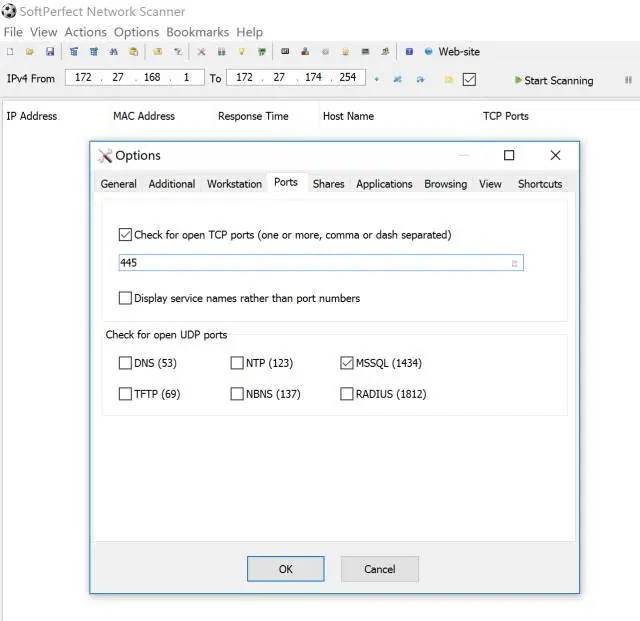The image size is (640, 621).
Task: Click the MAC Address column header
Action: click(144, 116)
